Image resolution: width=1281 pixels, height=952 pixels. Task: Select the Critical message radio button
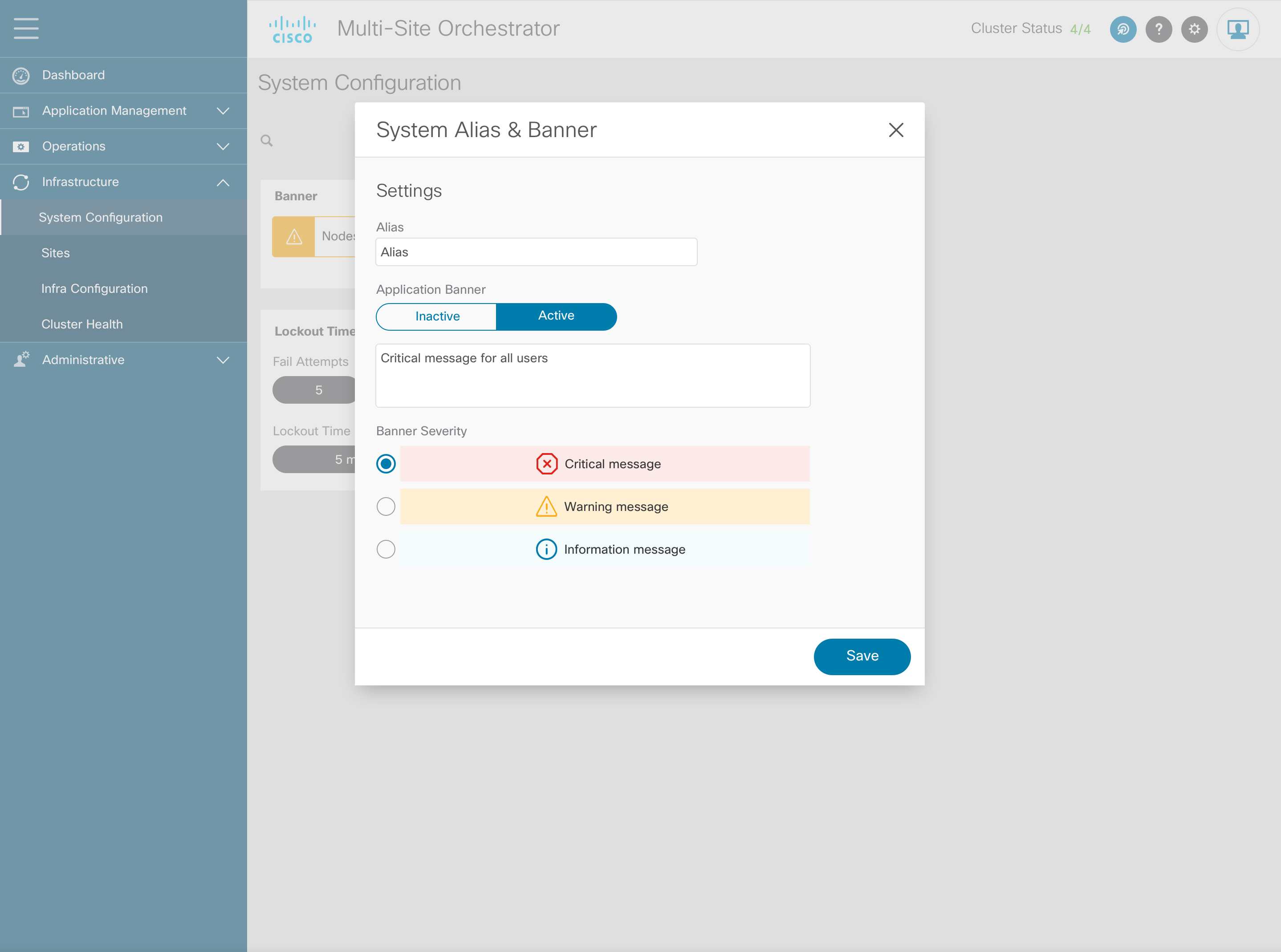click(x=386, y=464)
